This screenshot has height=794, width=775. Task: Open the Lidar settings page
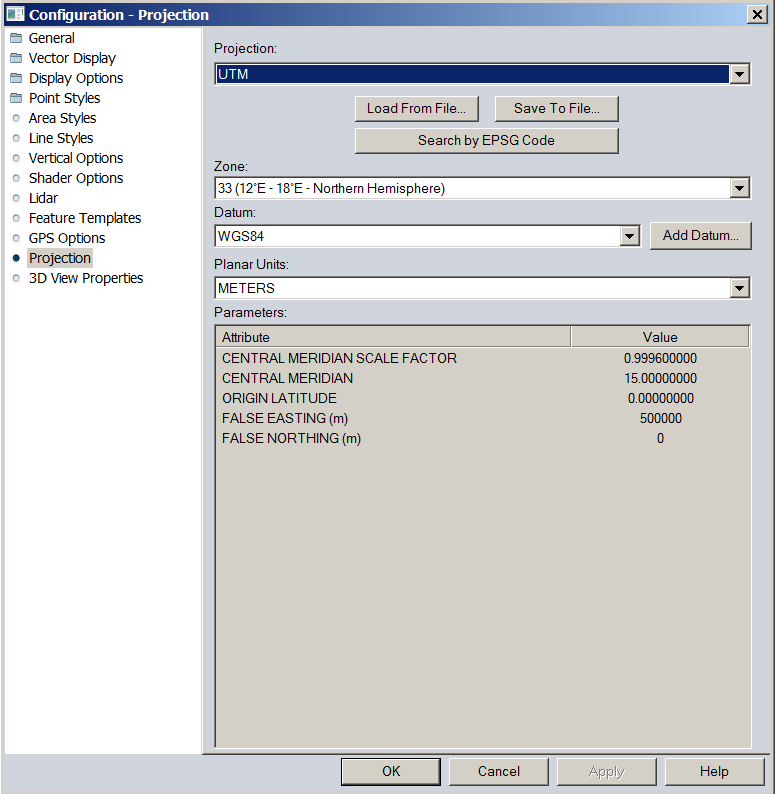[43, 198]
